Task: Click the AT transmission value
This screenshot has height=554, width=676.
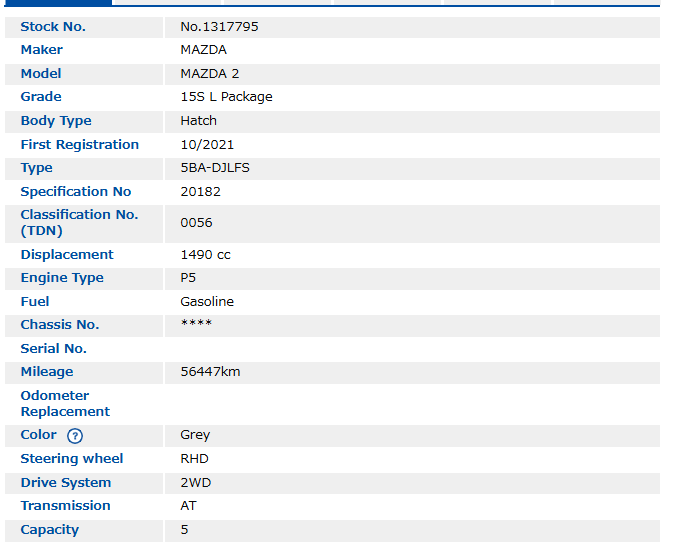Action: (188, 506)
